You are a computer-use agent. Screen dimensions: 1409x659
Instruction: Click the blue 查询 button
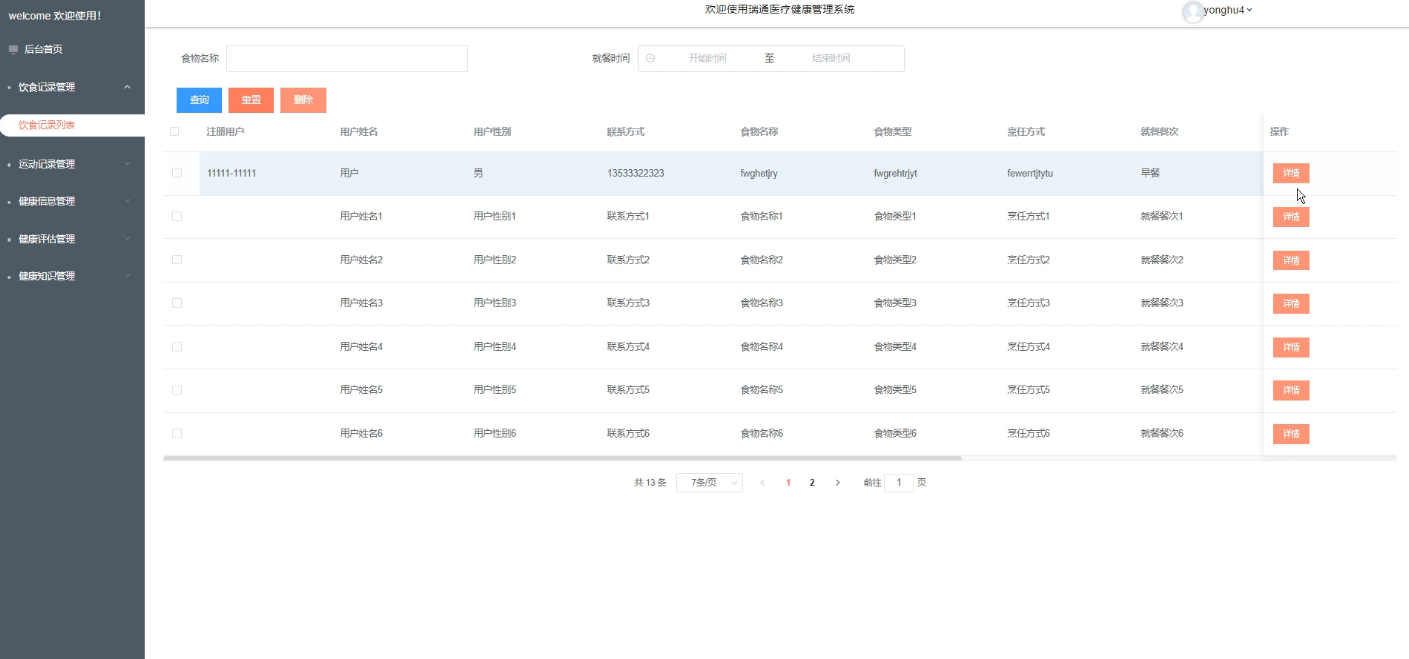(x=199, y=100)
